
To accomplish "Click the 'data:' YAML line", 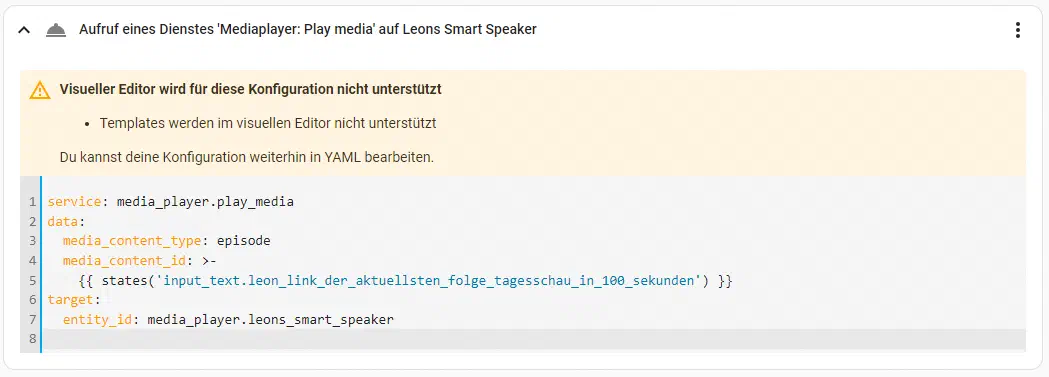I will [x=67, y=221].
